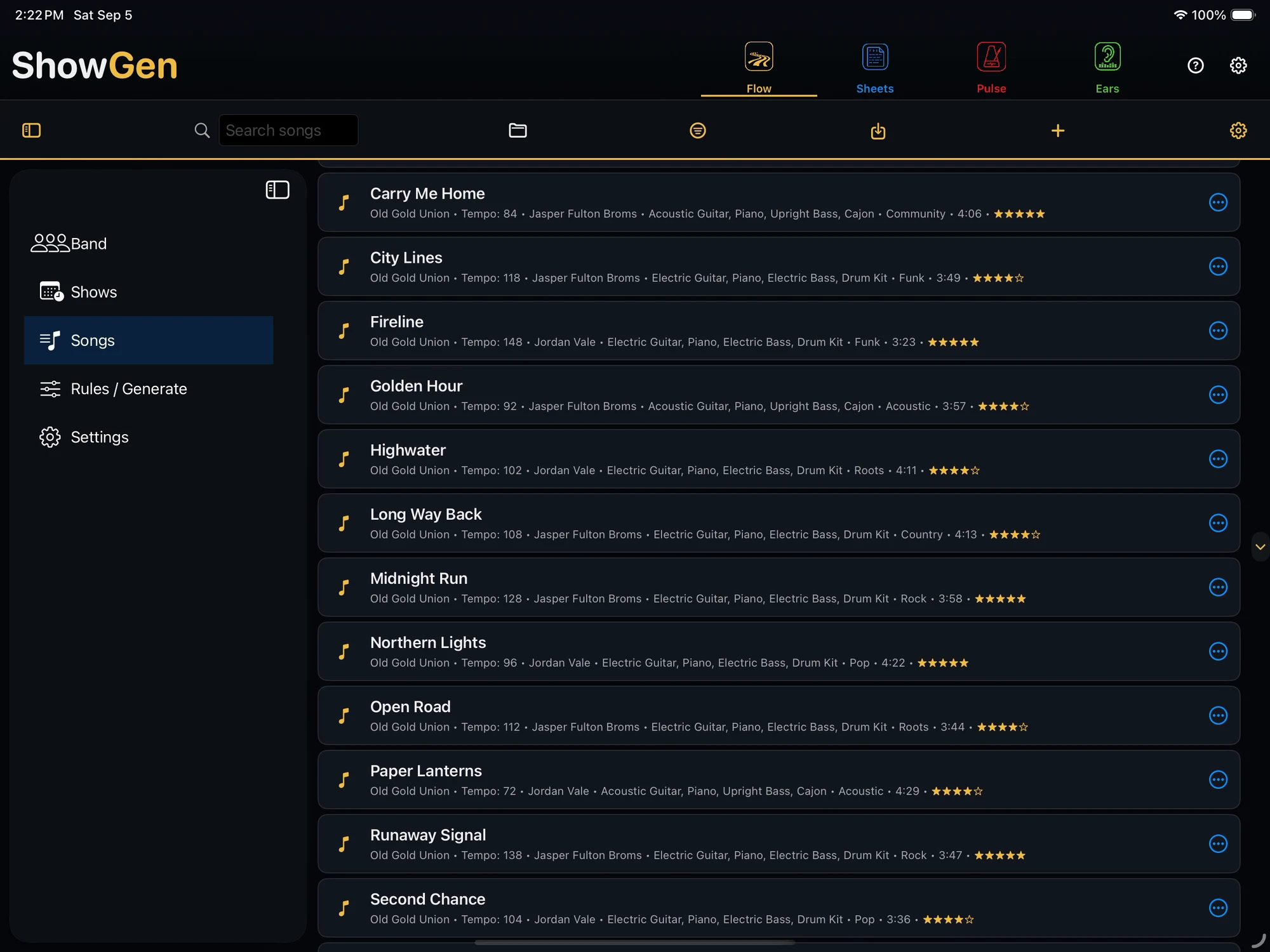Open more options for Open Road
Viewport: 1270px width, 952px height.
pos(1218,715)
